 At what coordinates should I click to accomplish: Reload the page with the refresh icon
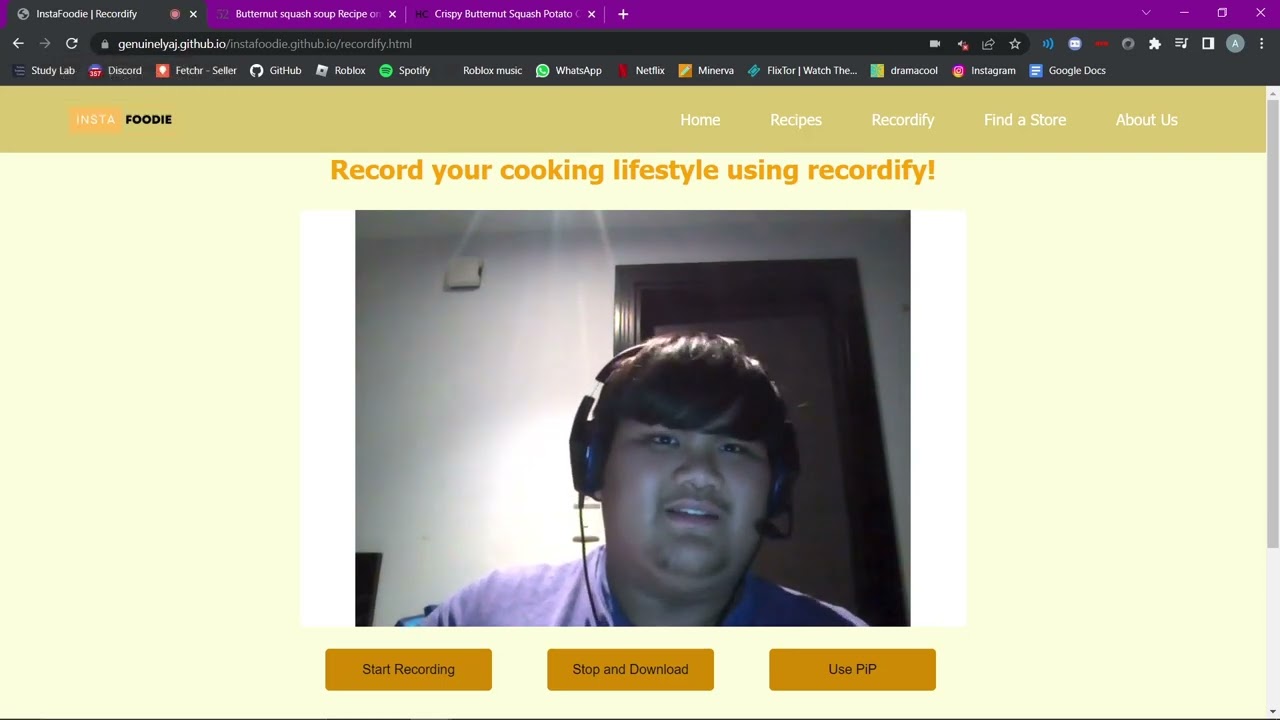(72, 44)
